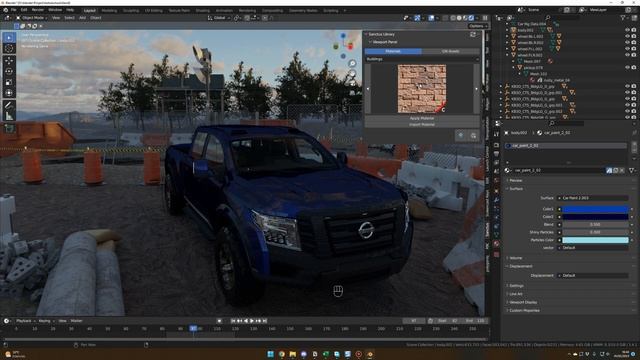
Task: Open Chrome from the Windows taskbar
Action: [x=282, y=354]
